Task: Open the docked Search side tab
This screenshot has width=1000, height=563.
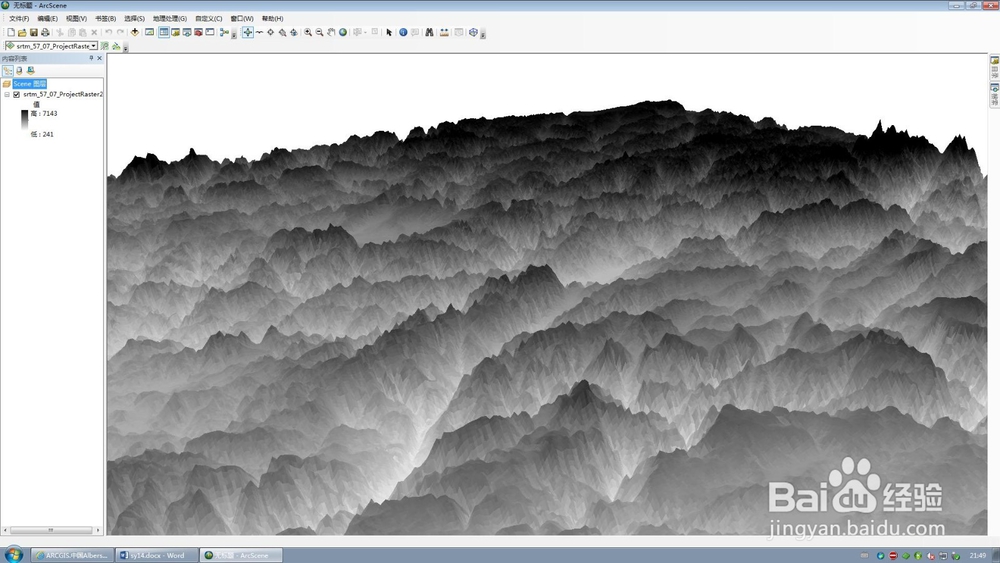Action: pos(994,94)
